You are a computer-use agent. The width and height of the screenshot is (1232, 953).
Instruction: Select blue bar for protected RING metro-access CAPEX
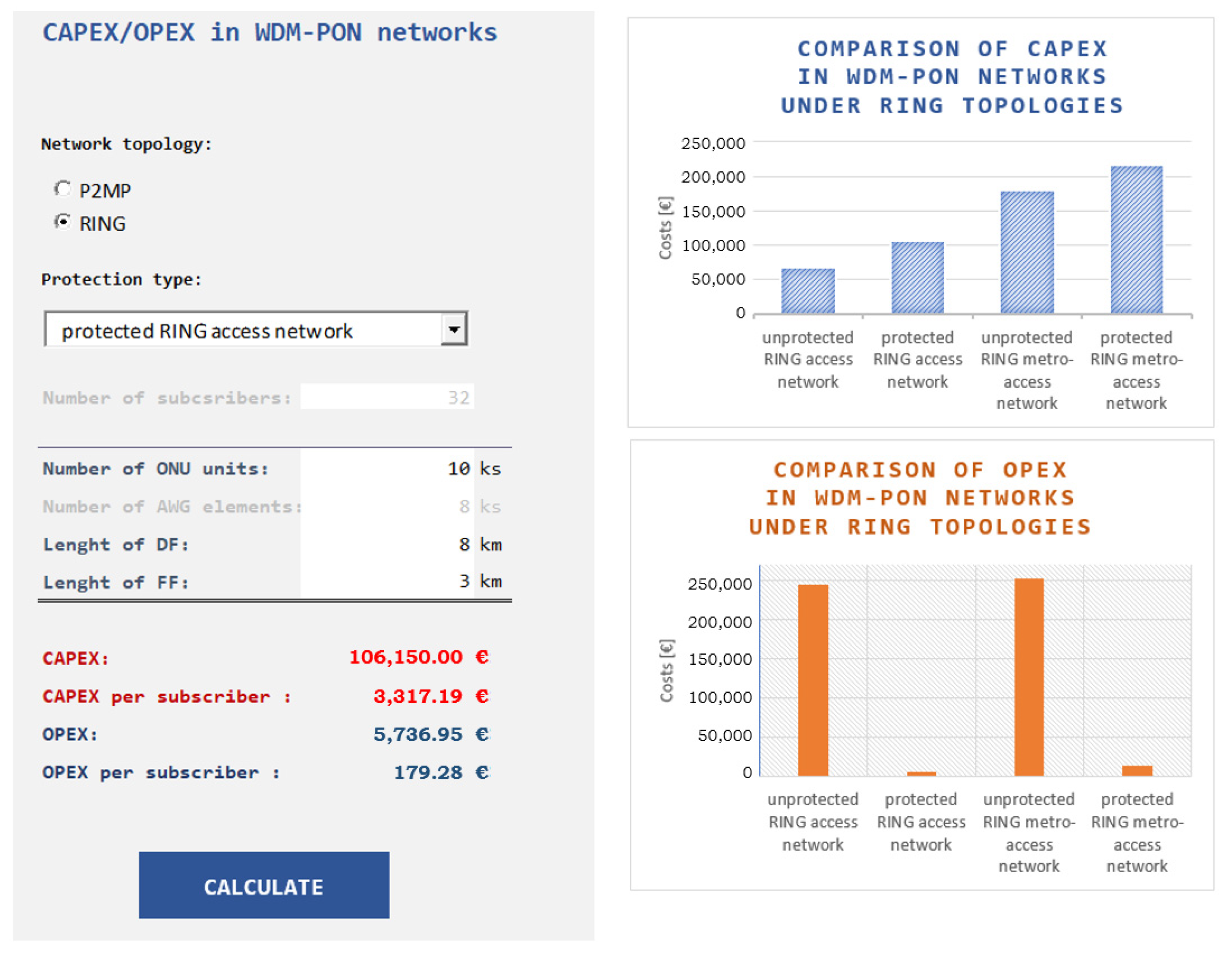[1136, 240]
